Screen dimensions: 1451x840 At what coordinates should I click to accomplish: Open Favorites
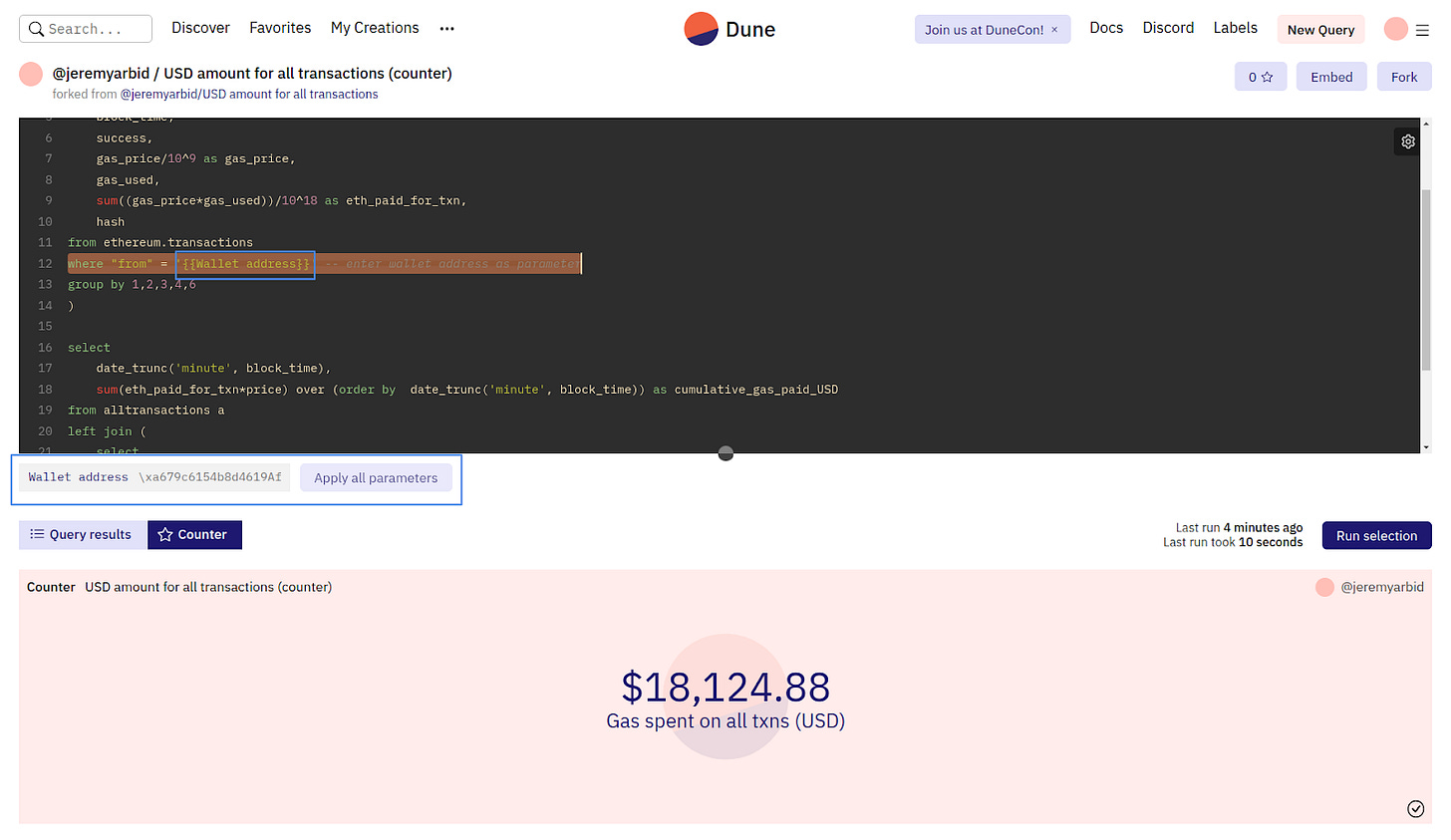tap(280, 28)
